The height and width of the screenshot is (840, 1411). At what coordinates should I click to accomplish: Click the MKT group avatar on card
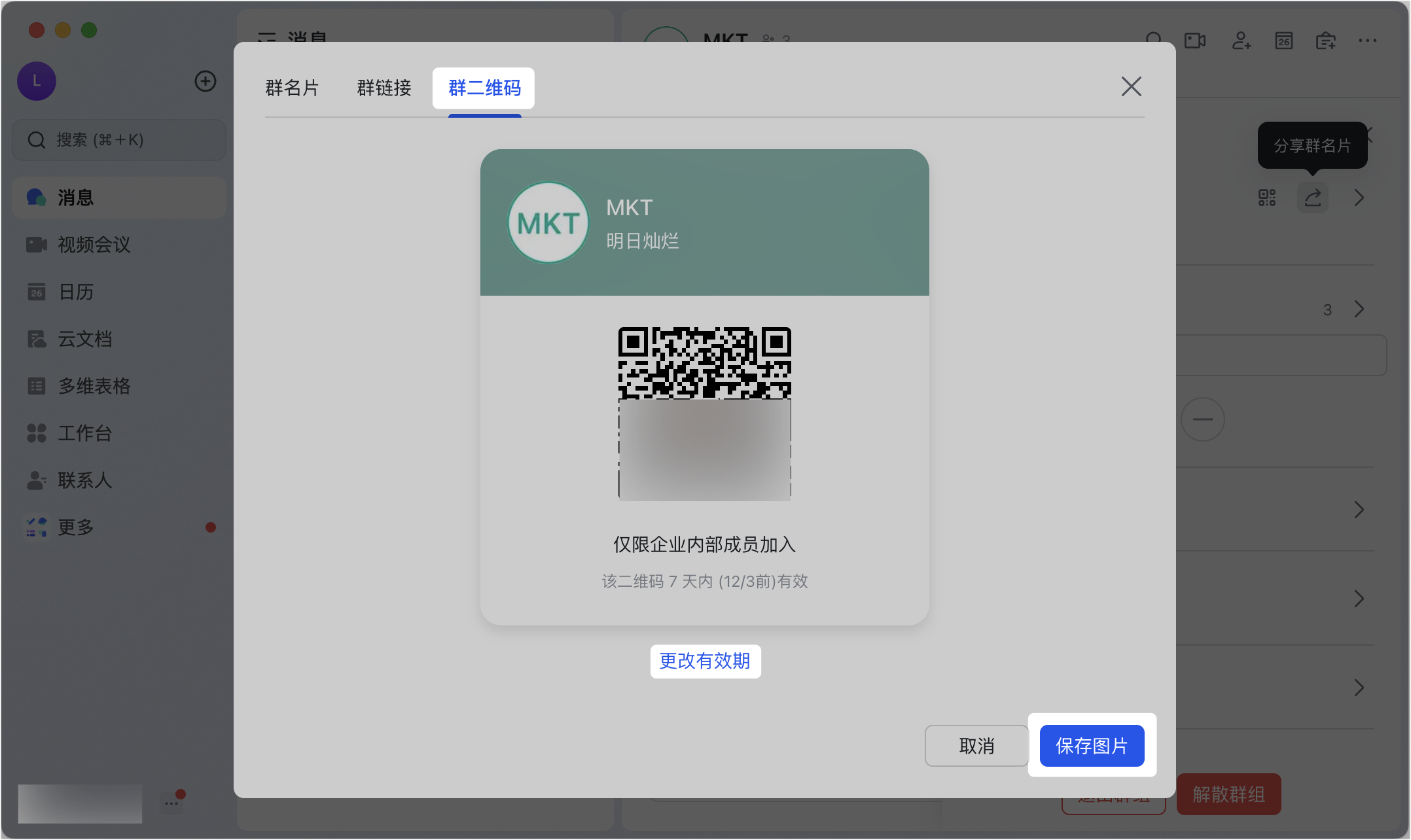(x=548, y=222)
